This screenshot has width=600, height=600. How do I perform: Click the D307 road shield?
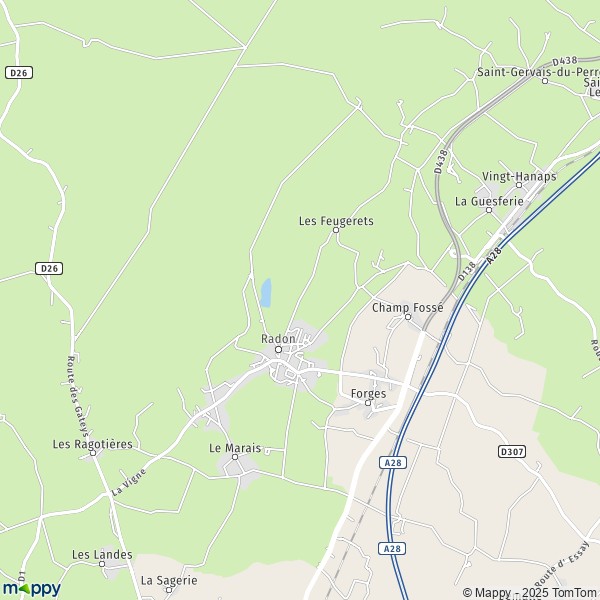512,452
